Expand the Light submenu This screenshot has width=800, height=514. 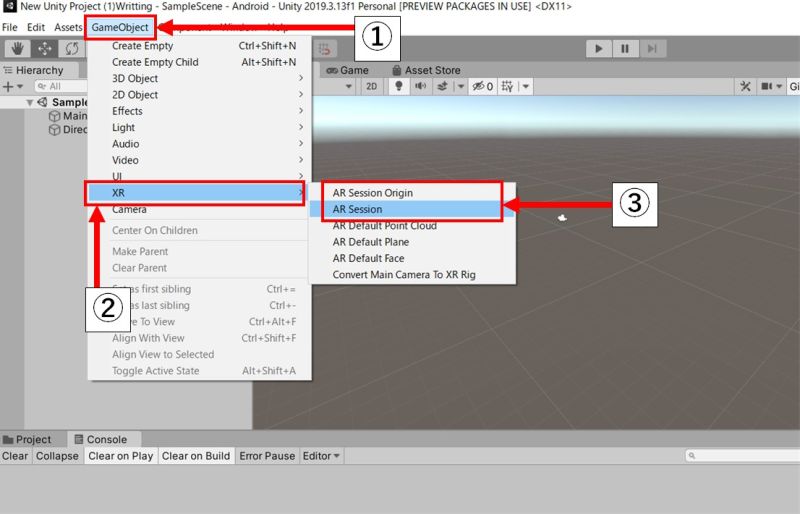click(x=199, y=127)
